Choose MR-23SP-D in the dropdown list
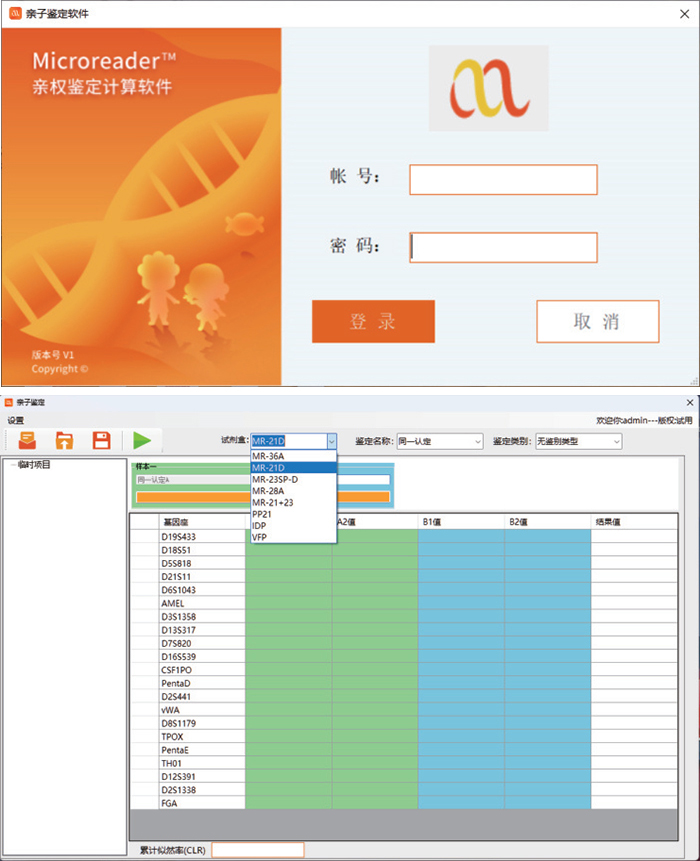This screenshot has height=861, width=700. click(275, 479)
